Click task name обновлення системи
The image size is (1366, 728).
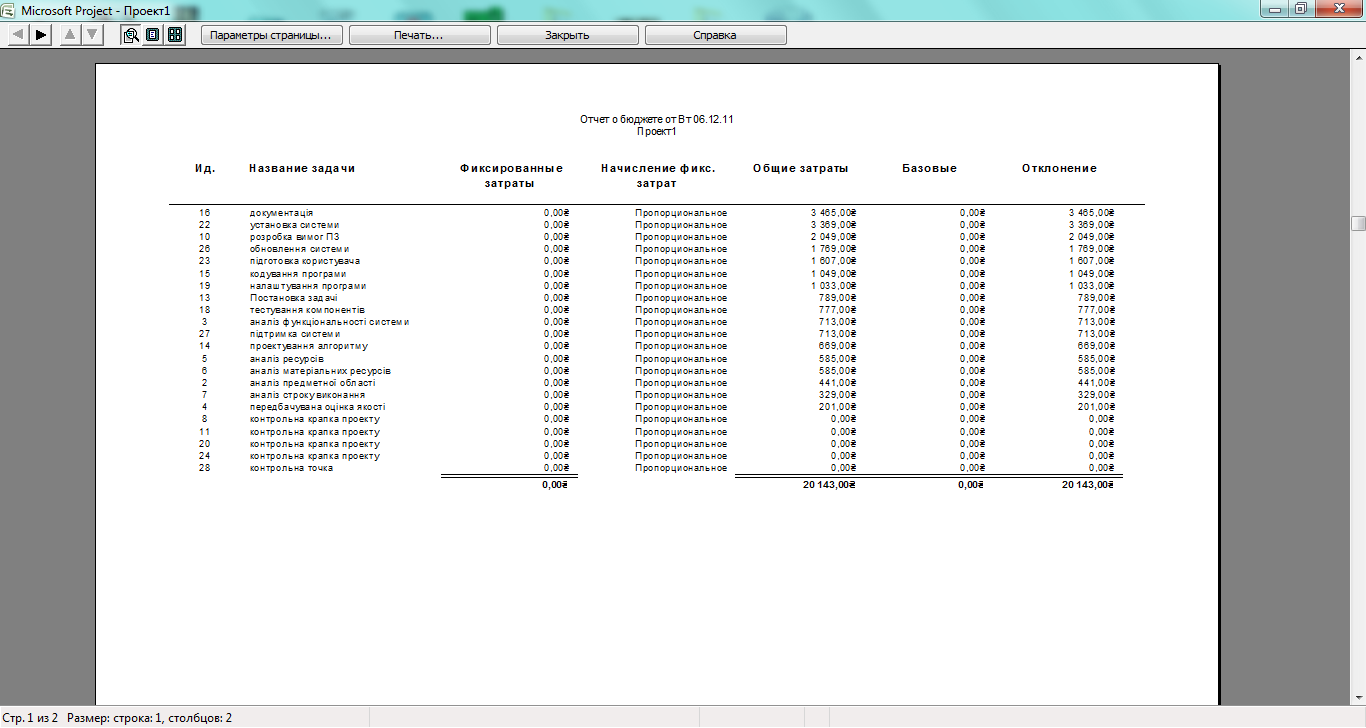point(299,249)
